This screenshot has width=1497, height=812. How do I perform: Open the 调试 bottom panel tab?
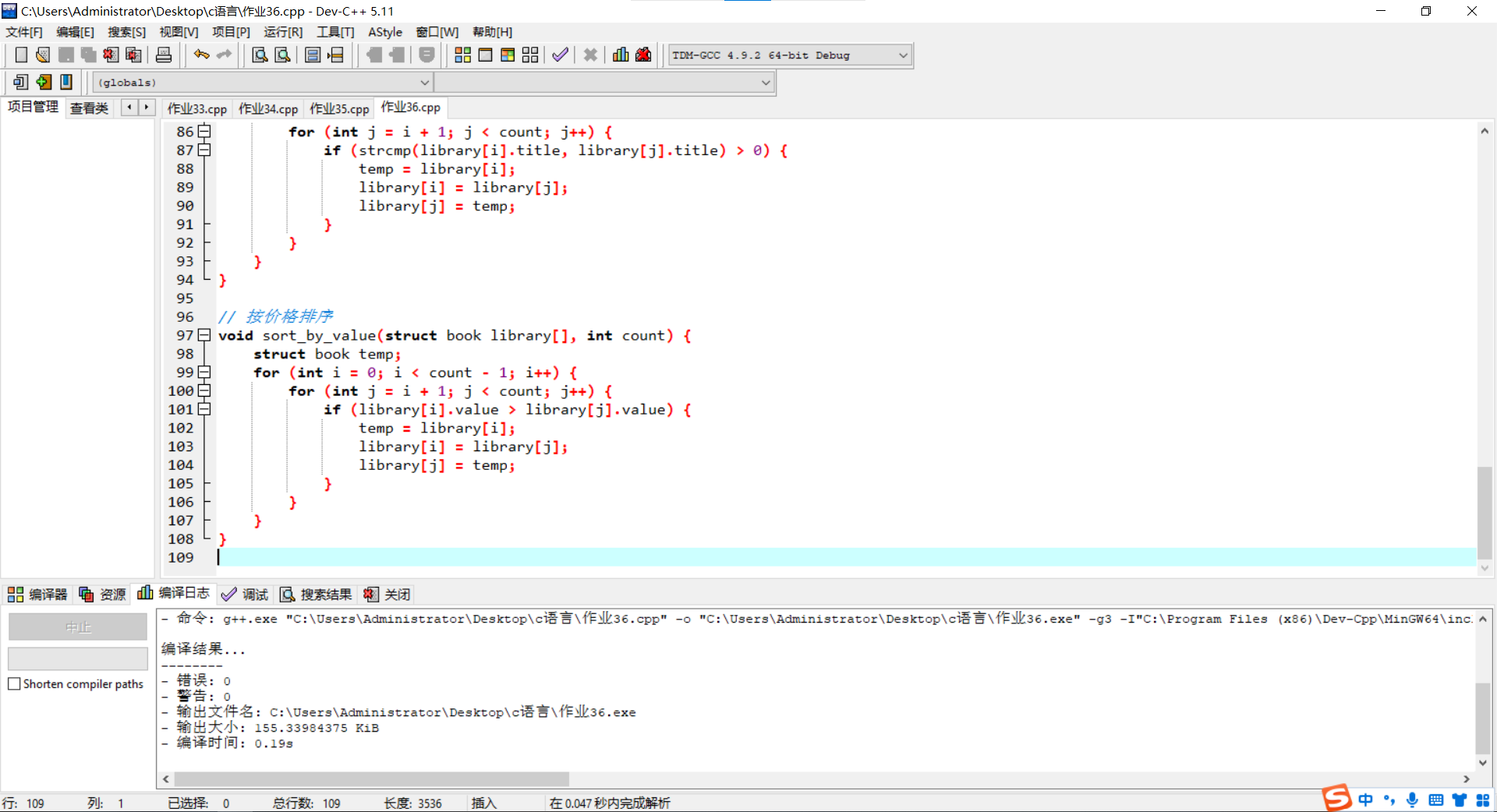(x=245, y=595)
